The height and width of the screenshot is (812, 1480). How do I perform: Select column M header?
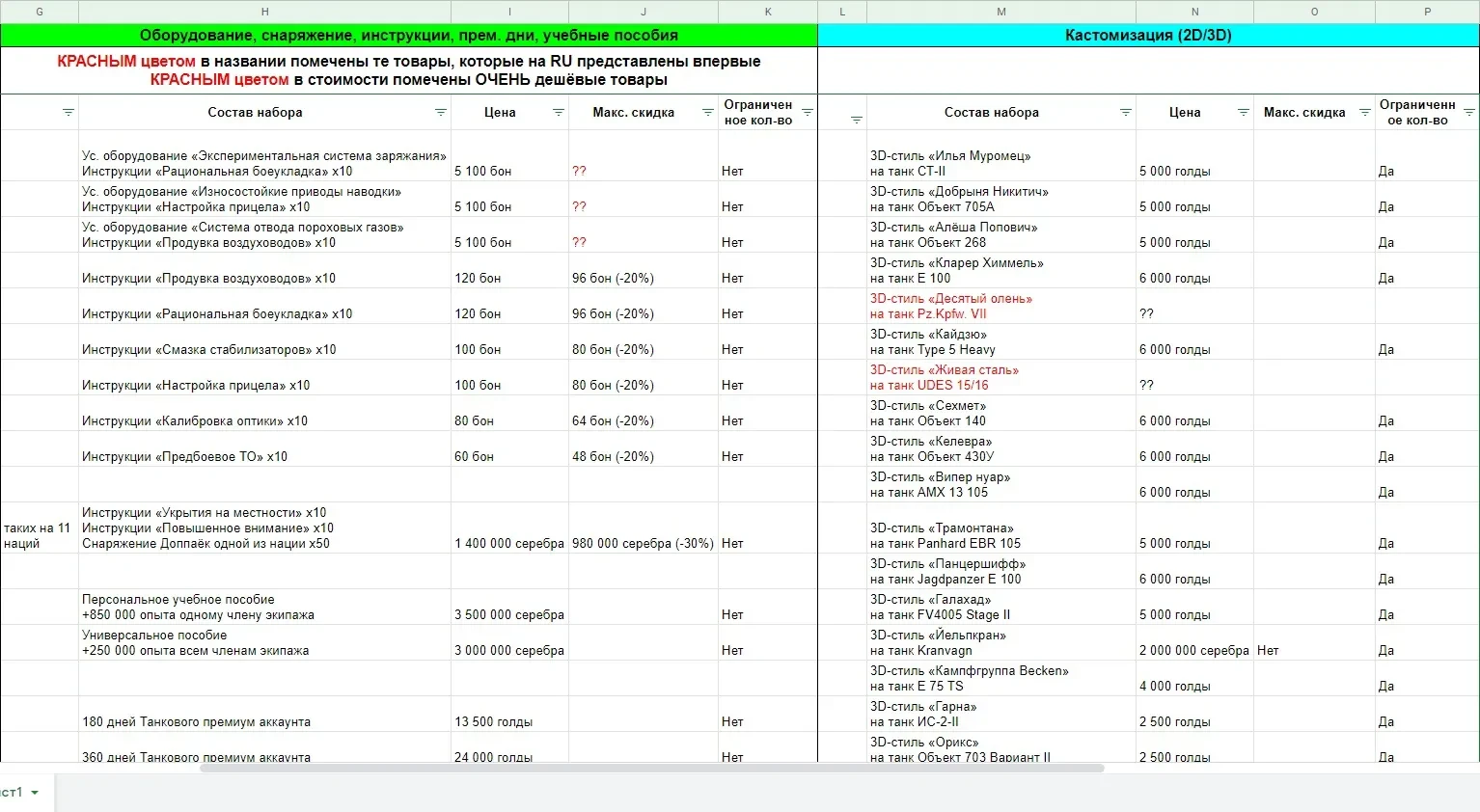(x=1001, y=12)
